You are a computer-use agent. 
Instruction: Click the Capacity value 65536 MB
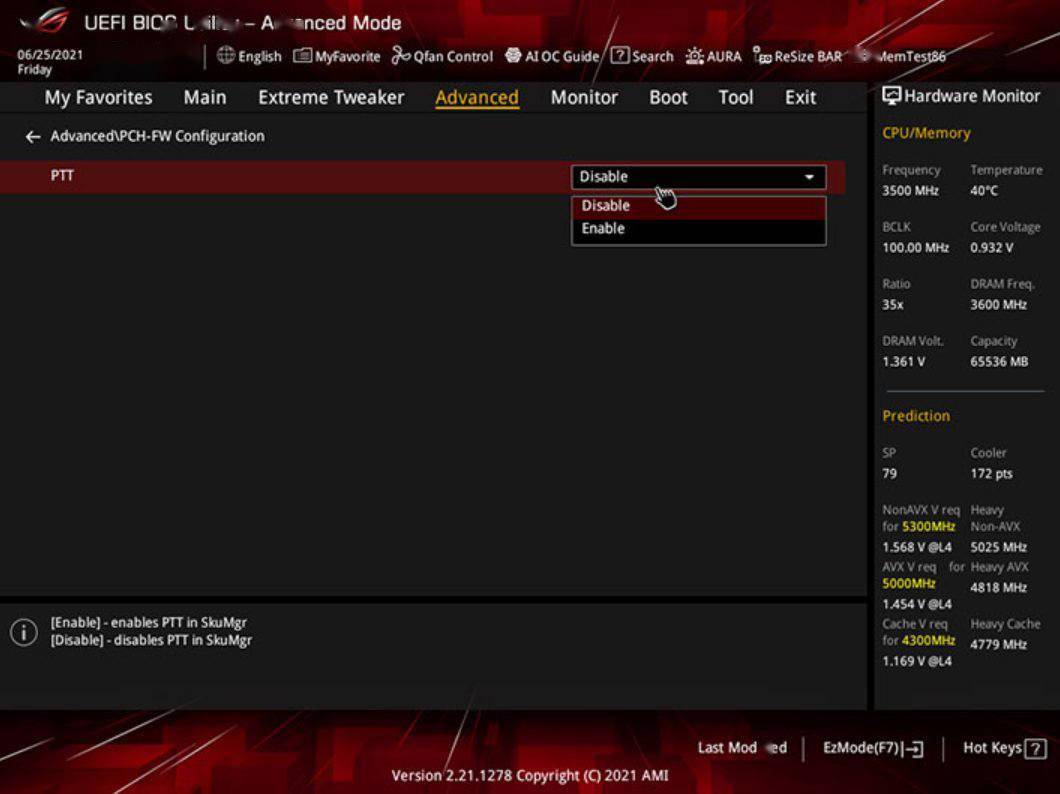pyautogui.click(x=999, y=362)
